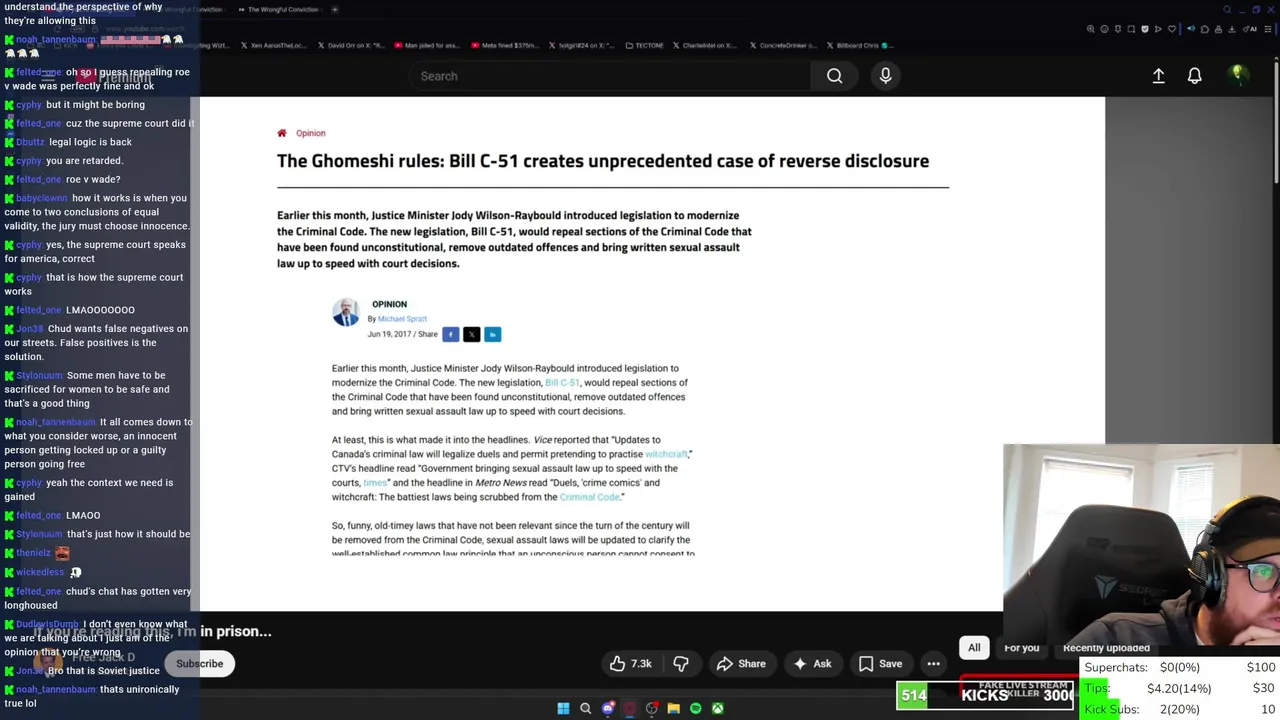Focus the YouTube Search input field

tap(610, 76)
